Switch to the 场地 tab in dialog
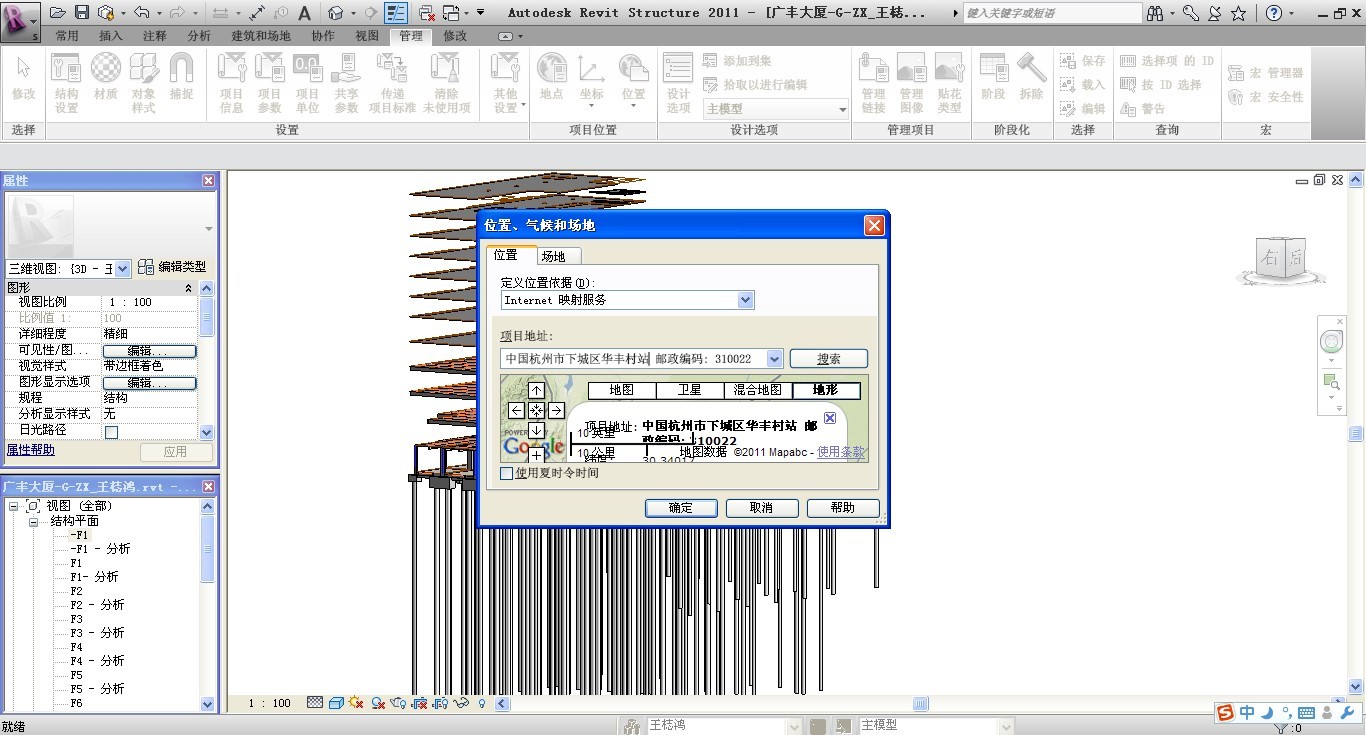1366x735 pixels. coord(553,256)
